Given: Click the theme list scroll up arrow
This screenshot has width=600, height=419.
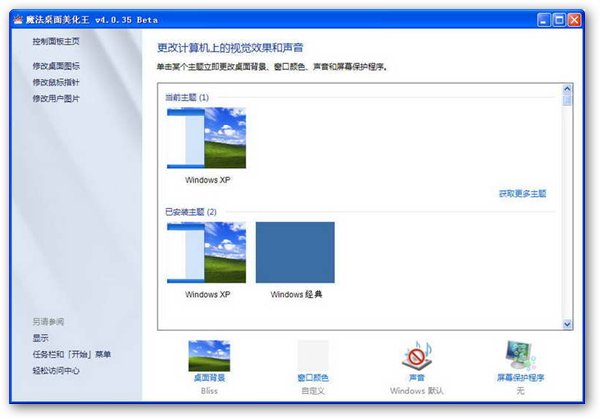Looking at the screenshot, I should 567,89.
